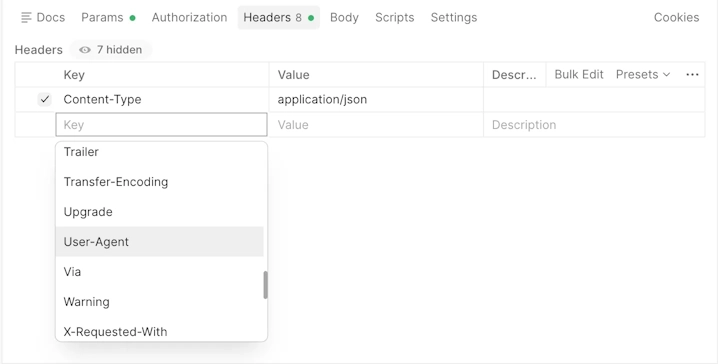This screenshot has height=364, width=718.
Task: Click the suggestion list scrollbar thumb
Action: pos(266,285)
